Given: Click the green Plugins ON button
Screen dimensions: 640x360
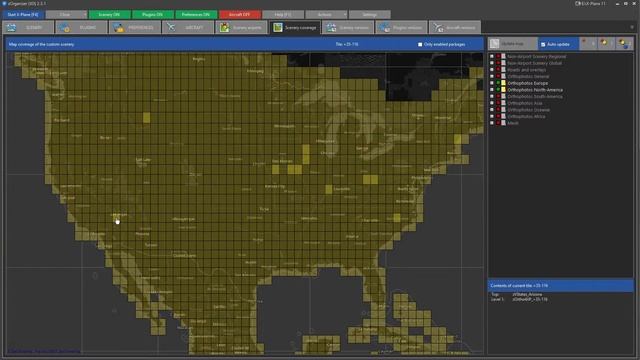Looking at the screenshot, I should point(153,15).
